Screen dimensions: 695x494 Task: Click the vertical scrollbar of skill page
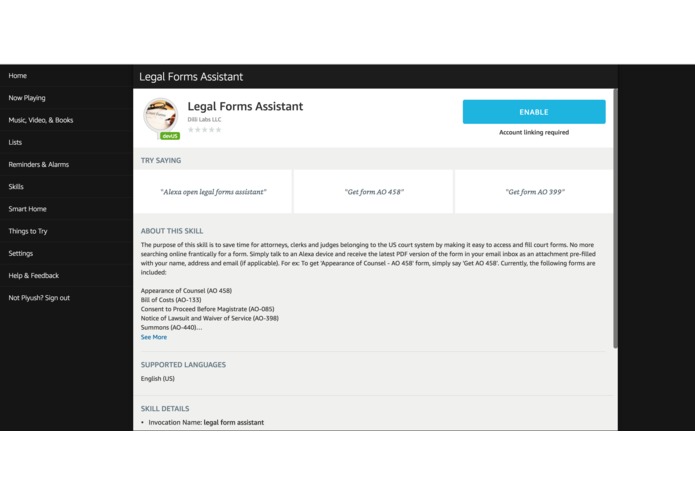(x=615, y=218)
